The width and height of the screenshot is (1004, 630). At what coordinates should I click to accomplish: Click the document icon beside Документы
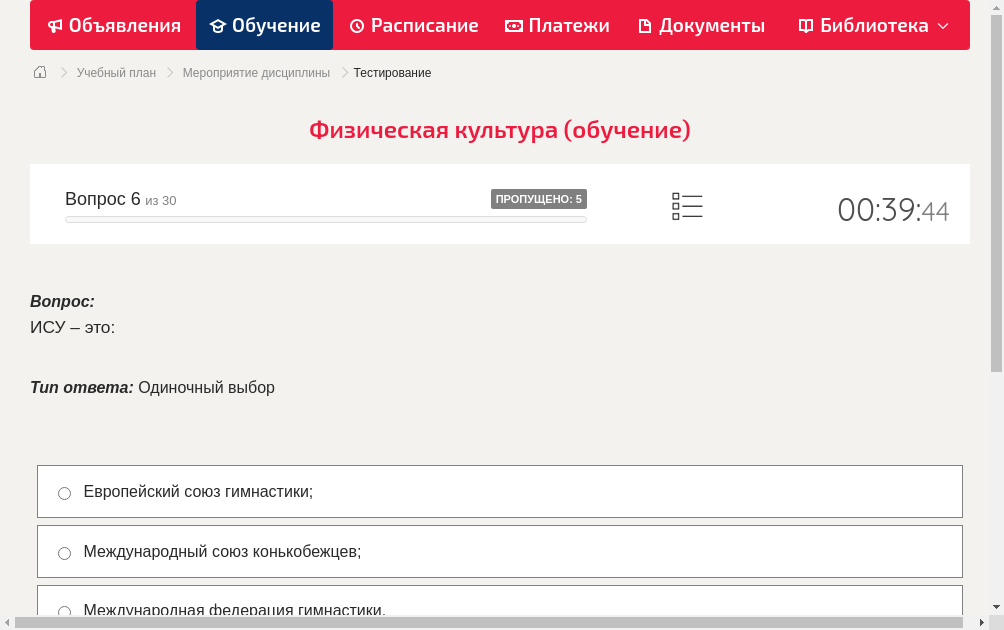(645, 25)
